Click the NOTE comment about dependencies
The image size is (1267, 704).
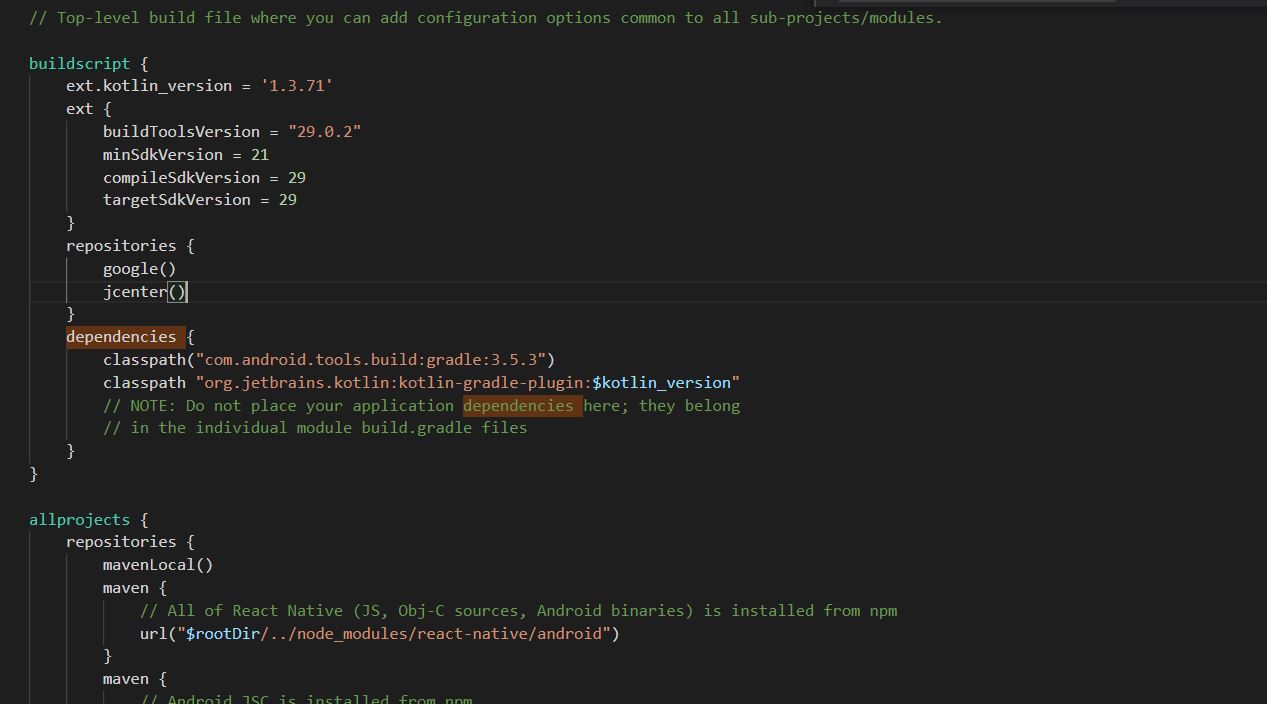(x=420, y=405)
